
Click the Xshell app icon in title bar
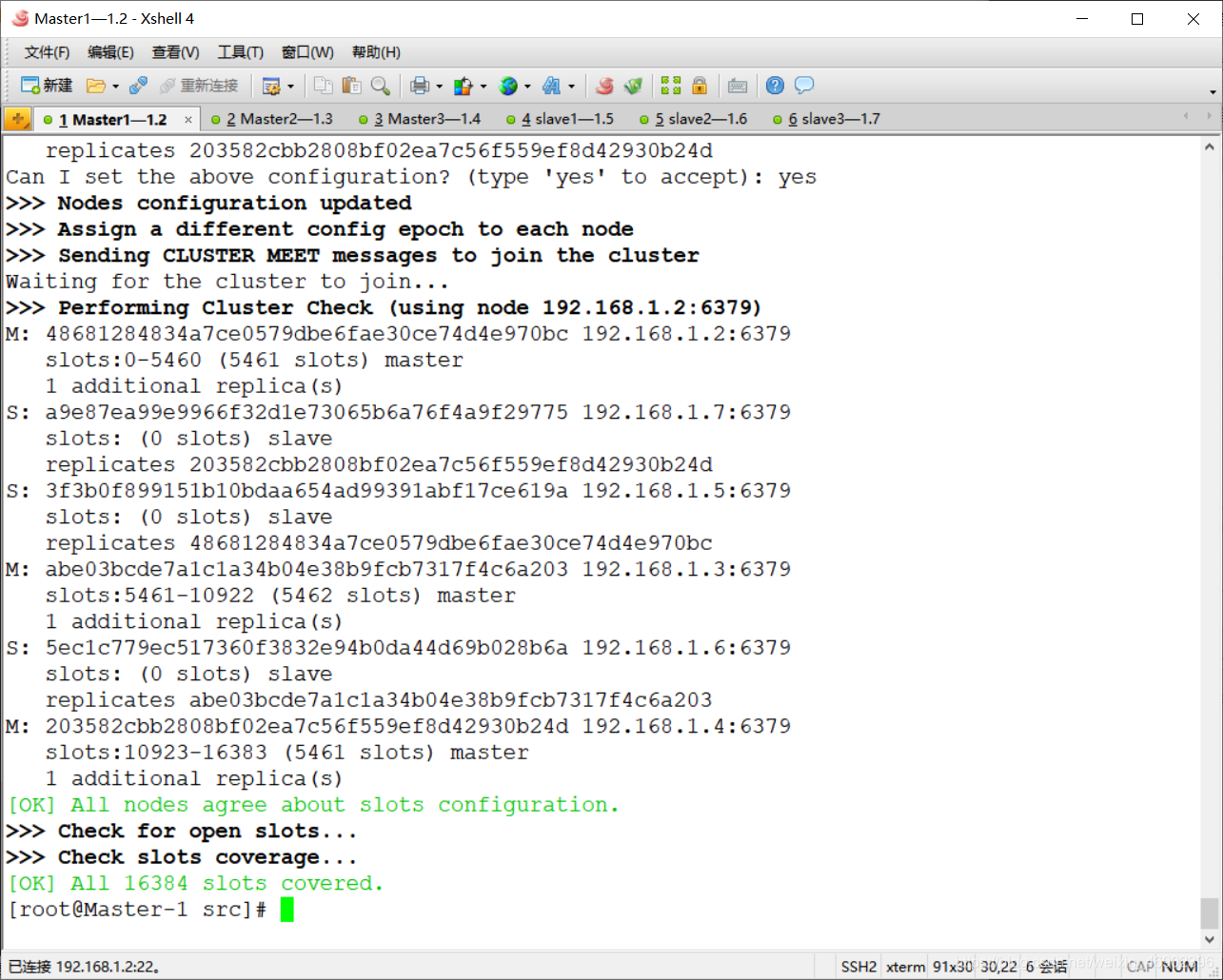[x=20, y=18]
